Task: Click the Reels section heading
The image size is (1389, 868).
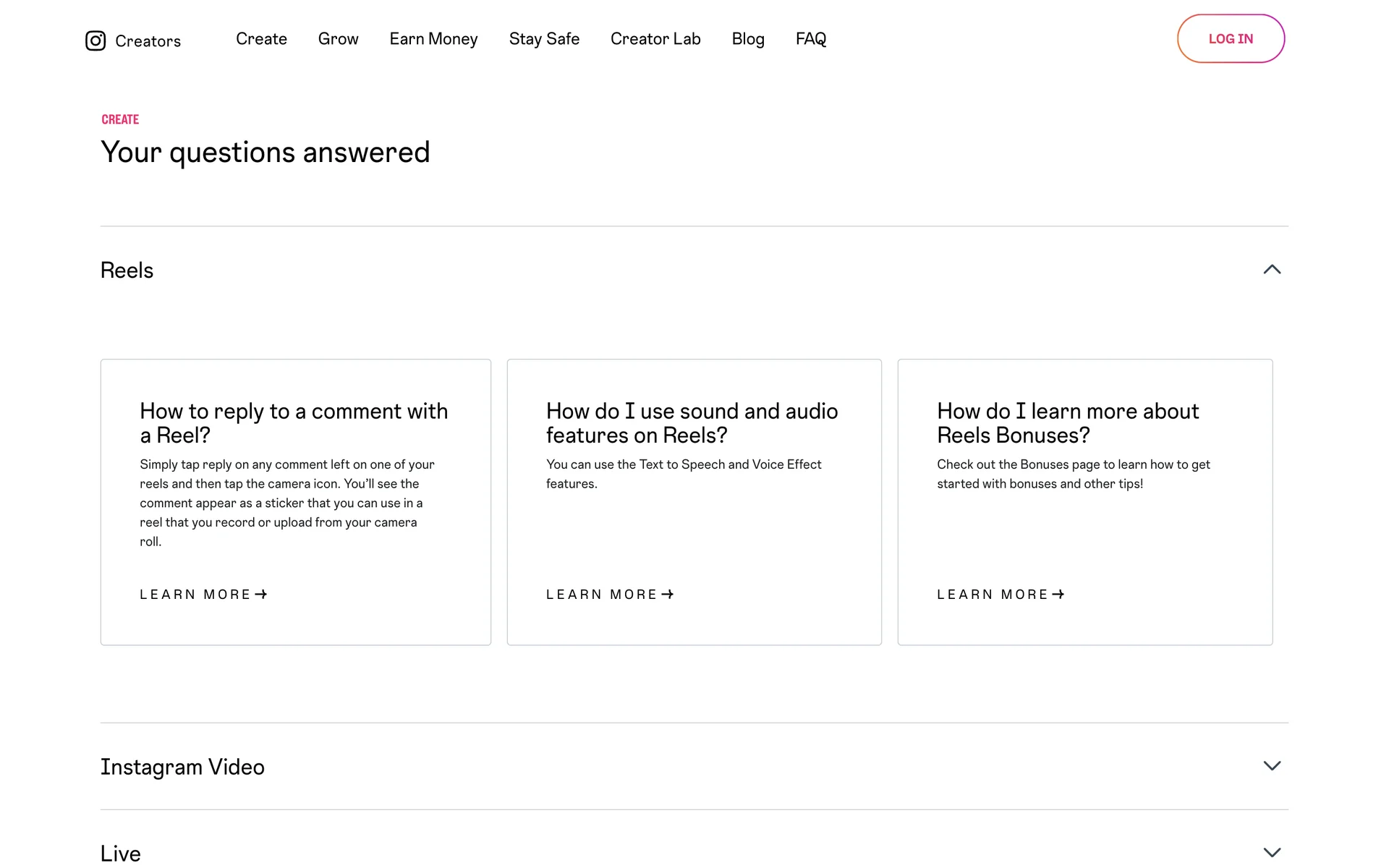Action: pos(127,271)
